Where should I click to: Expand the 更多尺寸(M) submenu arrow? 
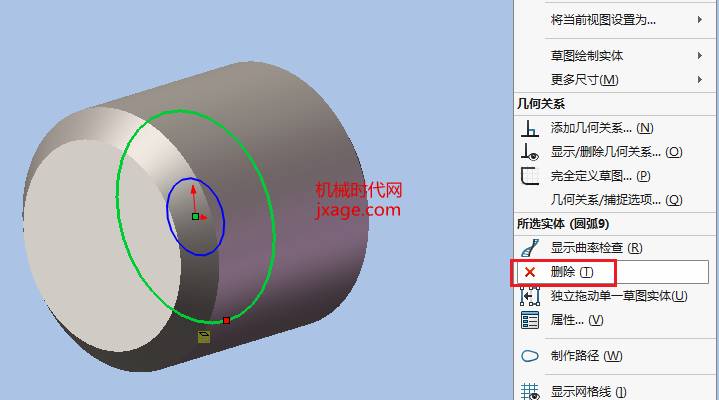pyautogui.click(x=699, y=79)
